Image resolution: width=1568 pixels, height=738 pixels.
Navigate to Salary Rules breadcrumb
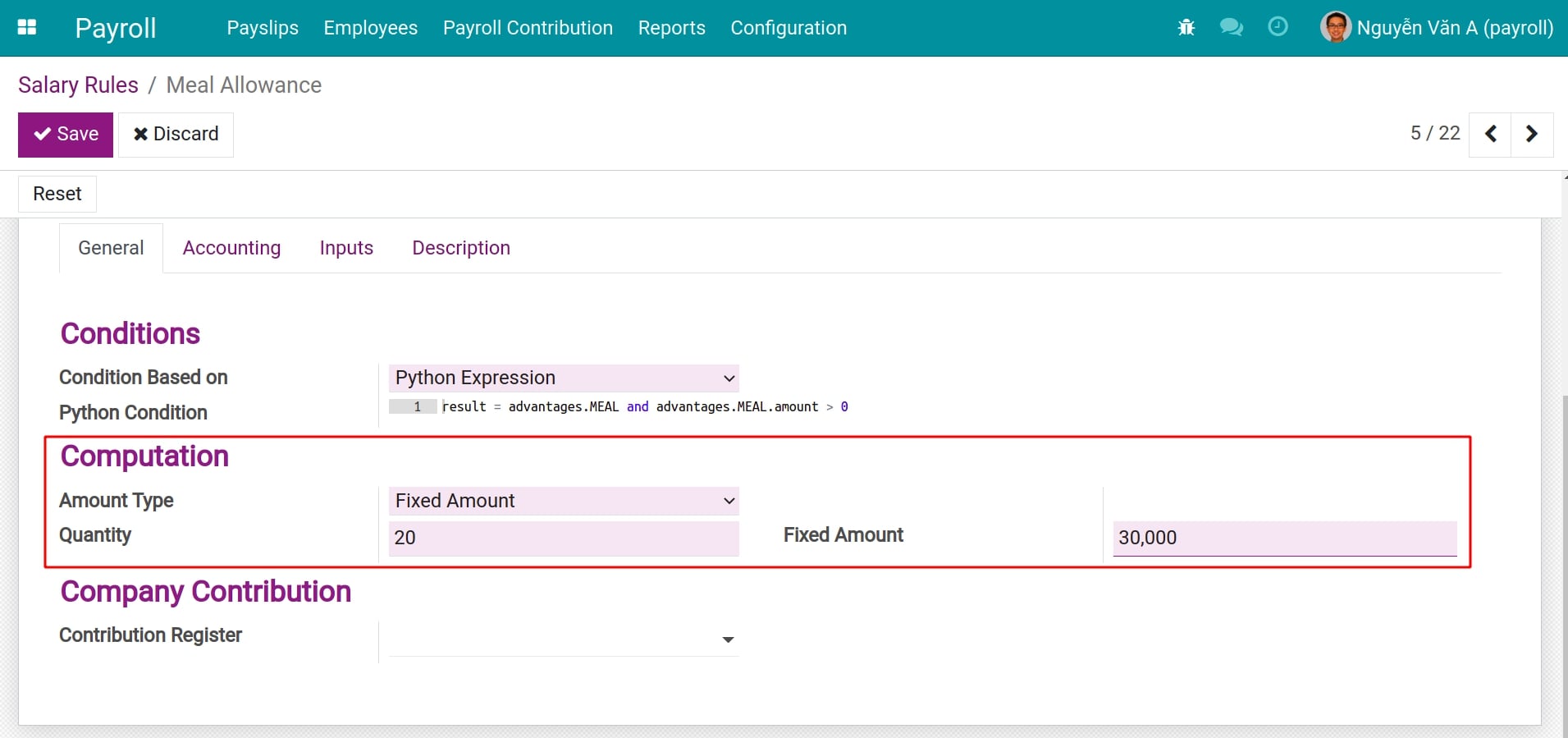pos(78,85)
